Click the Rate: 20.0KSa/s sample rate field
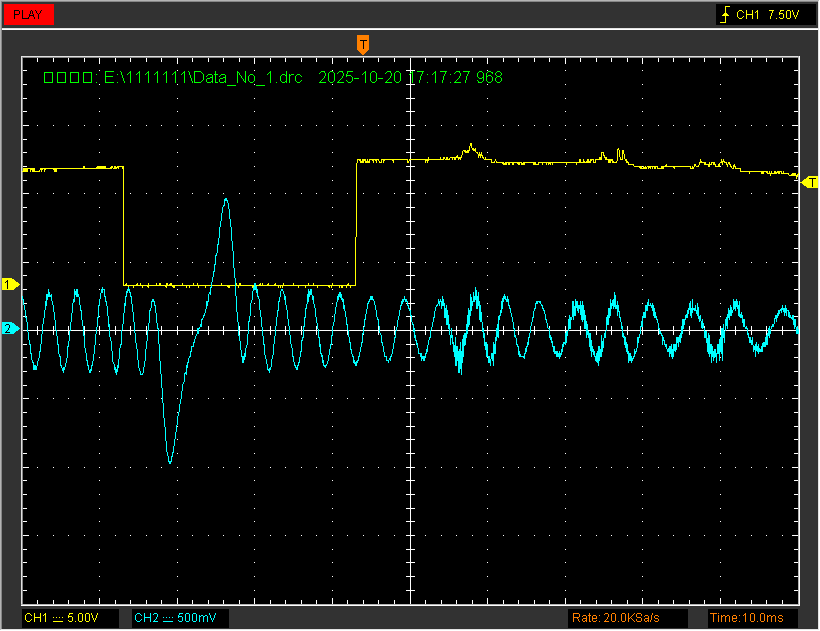This screenshot has width=820, height=631. 614,618
